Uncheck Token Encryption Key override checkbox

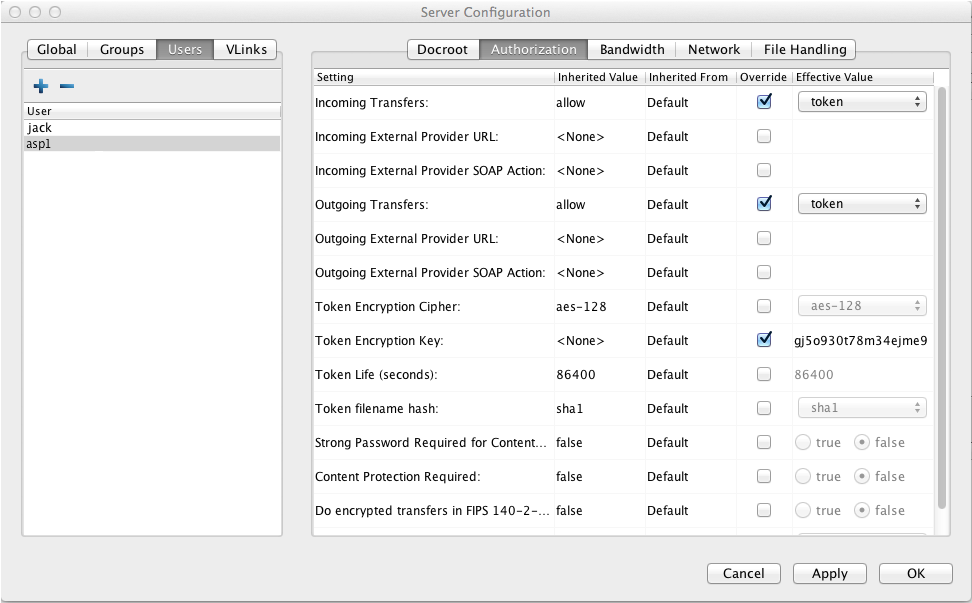(x=764, y=340)
